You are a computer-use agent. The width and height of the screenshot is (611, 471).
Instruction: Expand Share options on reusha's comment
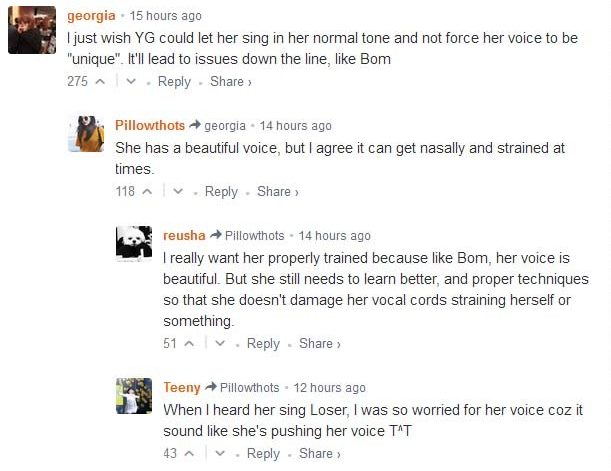pyautogui.click(x=319, y=344)
